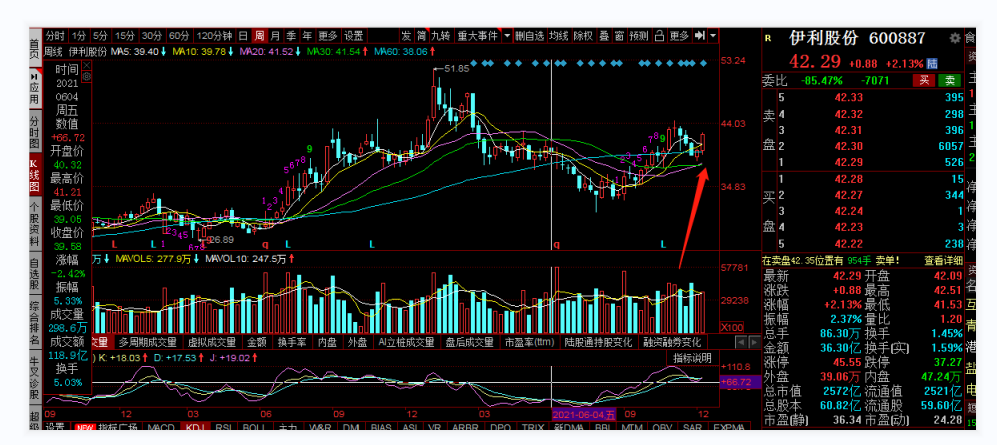Switch chart to 分时 period
The height and width of the screenshot is (445, 997).
click(x=55, y=36)
